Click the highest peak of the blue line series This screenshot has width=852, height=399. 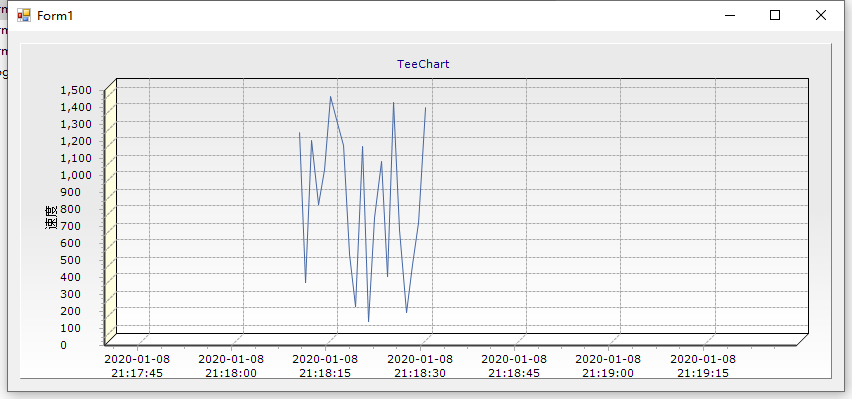[330, 97]
